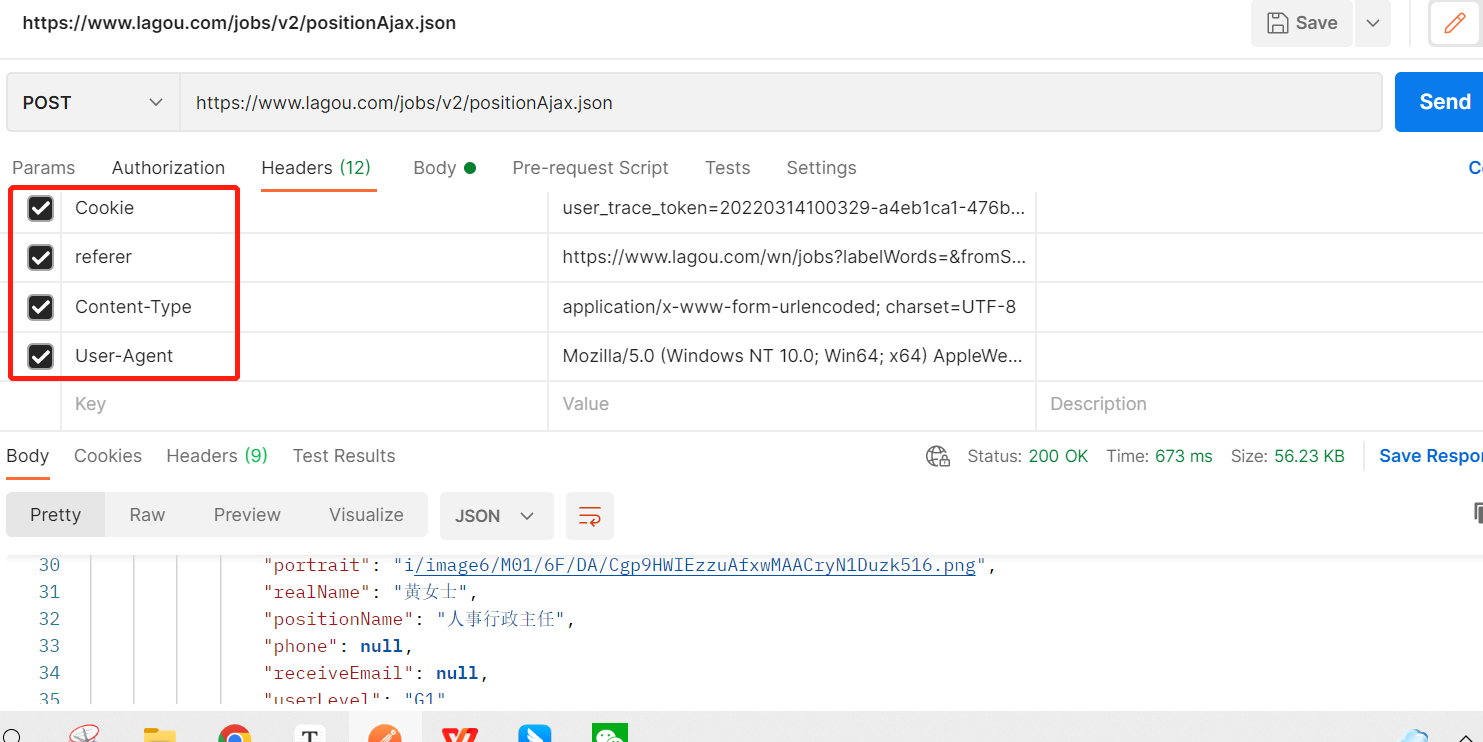Screen dimensions: 1483x742
Task: Select the request Headers (12) tab
Action: coord(316,168)
